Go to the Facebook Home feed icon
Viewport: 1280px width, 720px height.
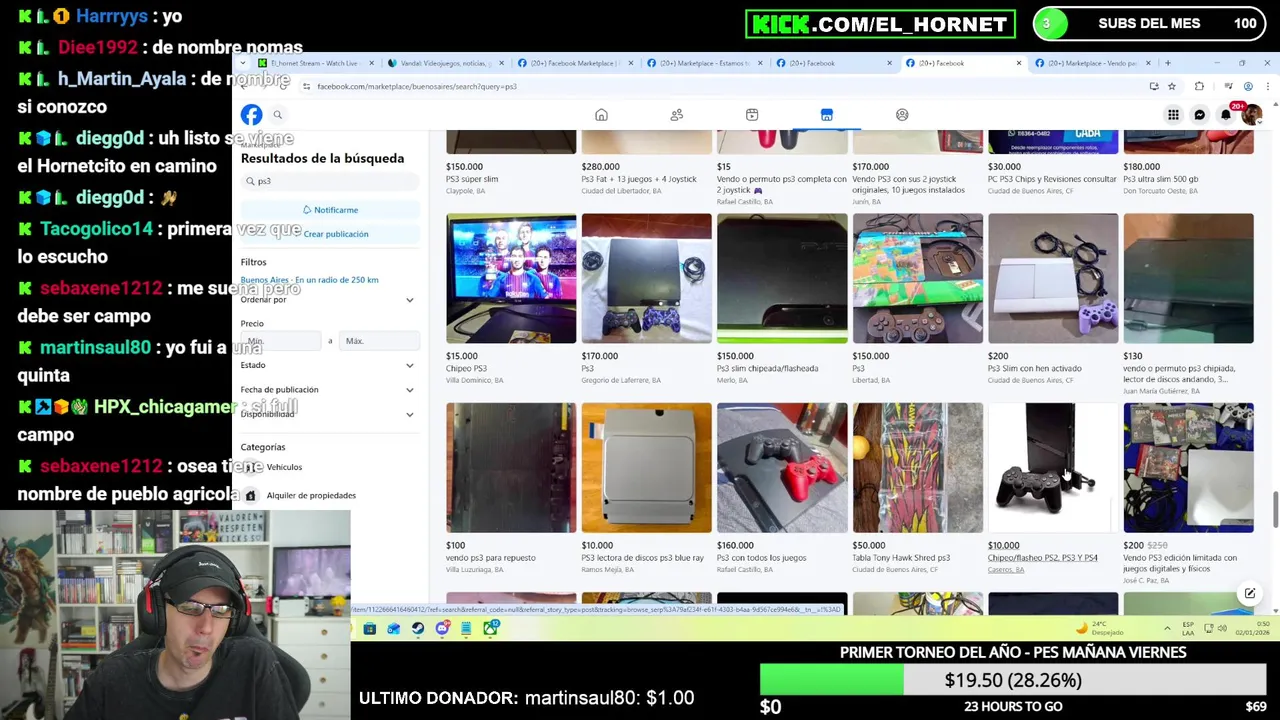pos(601,115)
